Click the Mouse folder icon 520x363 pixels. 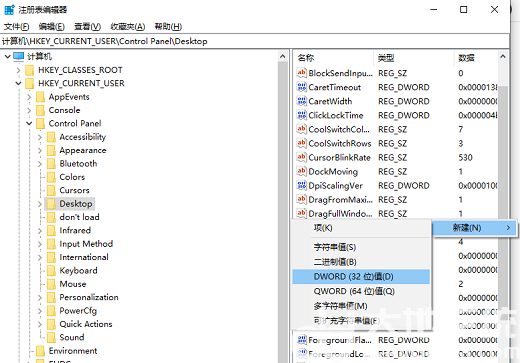[51, 284]
